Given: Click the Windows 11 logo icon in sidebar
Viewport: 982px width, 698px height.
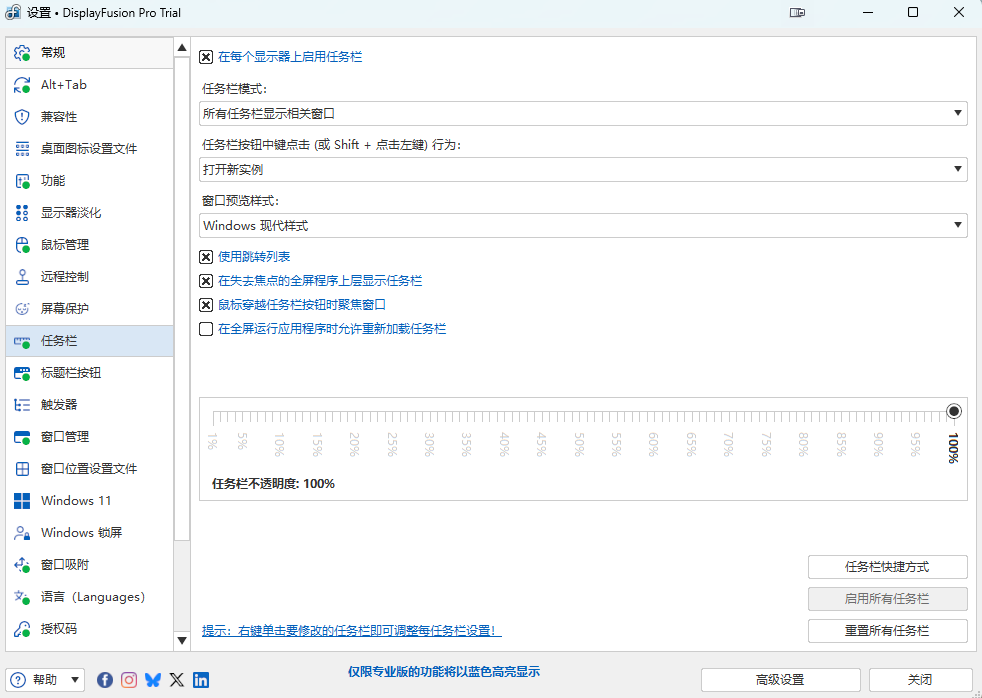Looking at the screenshot, I should click(22, 501).
